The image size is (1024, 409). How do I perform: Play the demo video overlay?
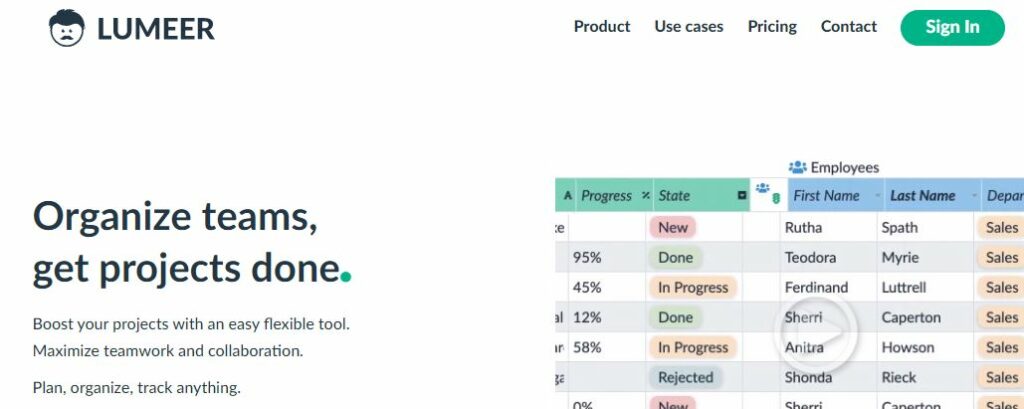pos(815,333)
